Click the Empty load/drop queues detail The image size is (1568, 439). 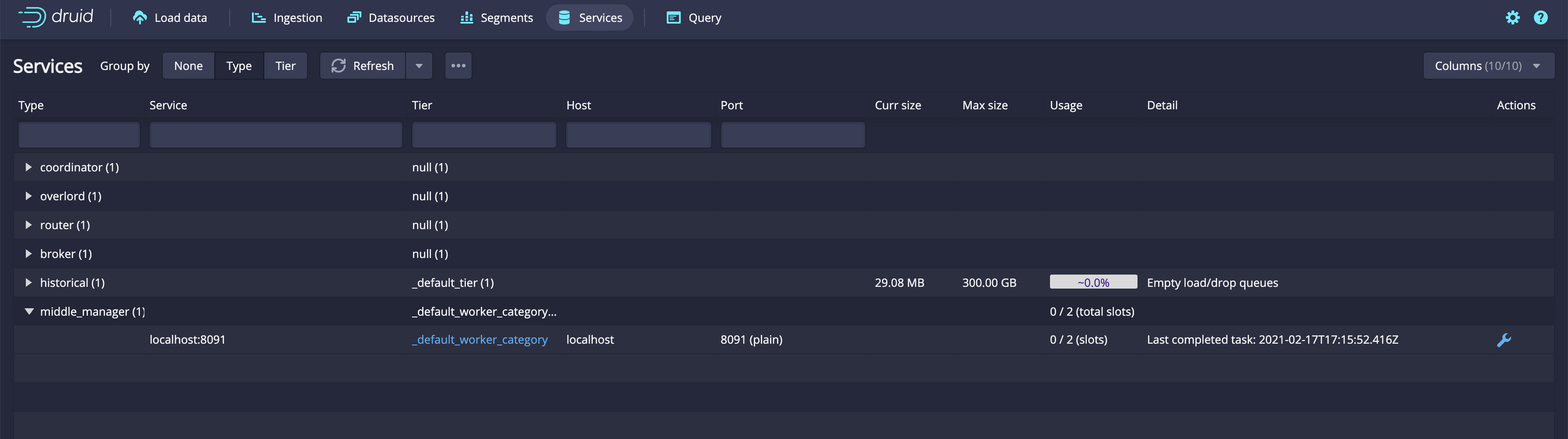1212,283
